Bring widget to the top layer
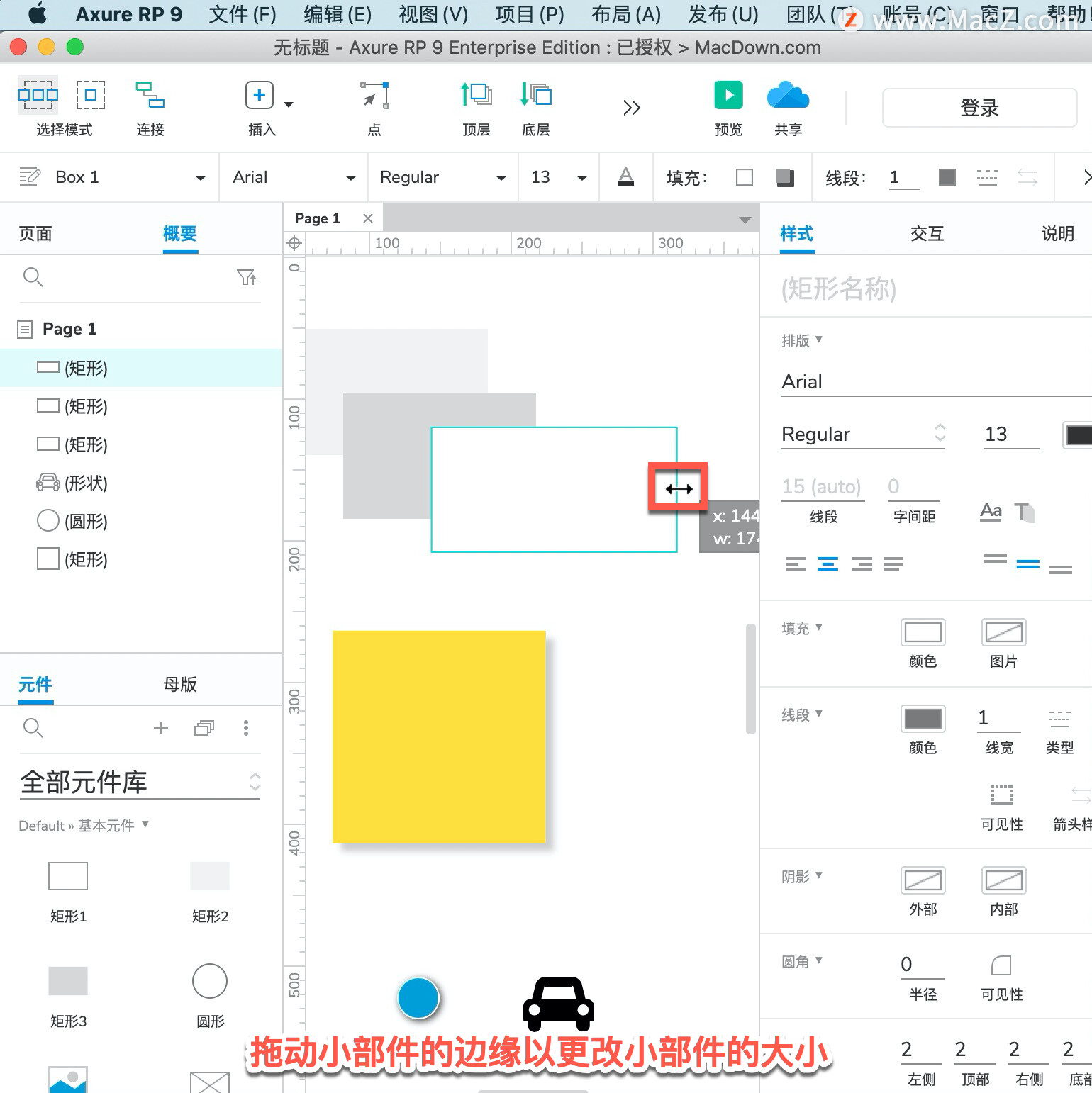Viewport: 1092px width, 1093px height. [x=476, y=95]
